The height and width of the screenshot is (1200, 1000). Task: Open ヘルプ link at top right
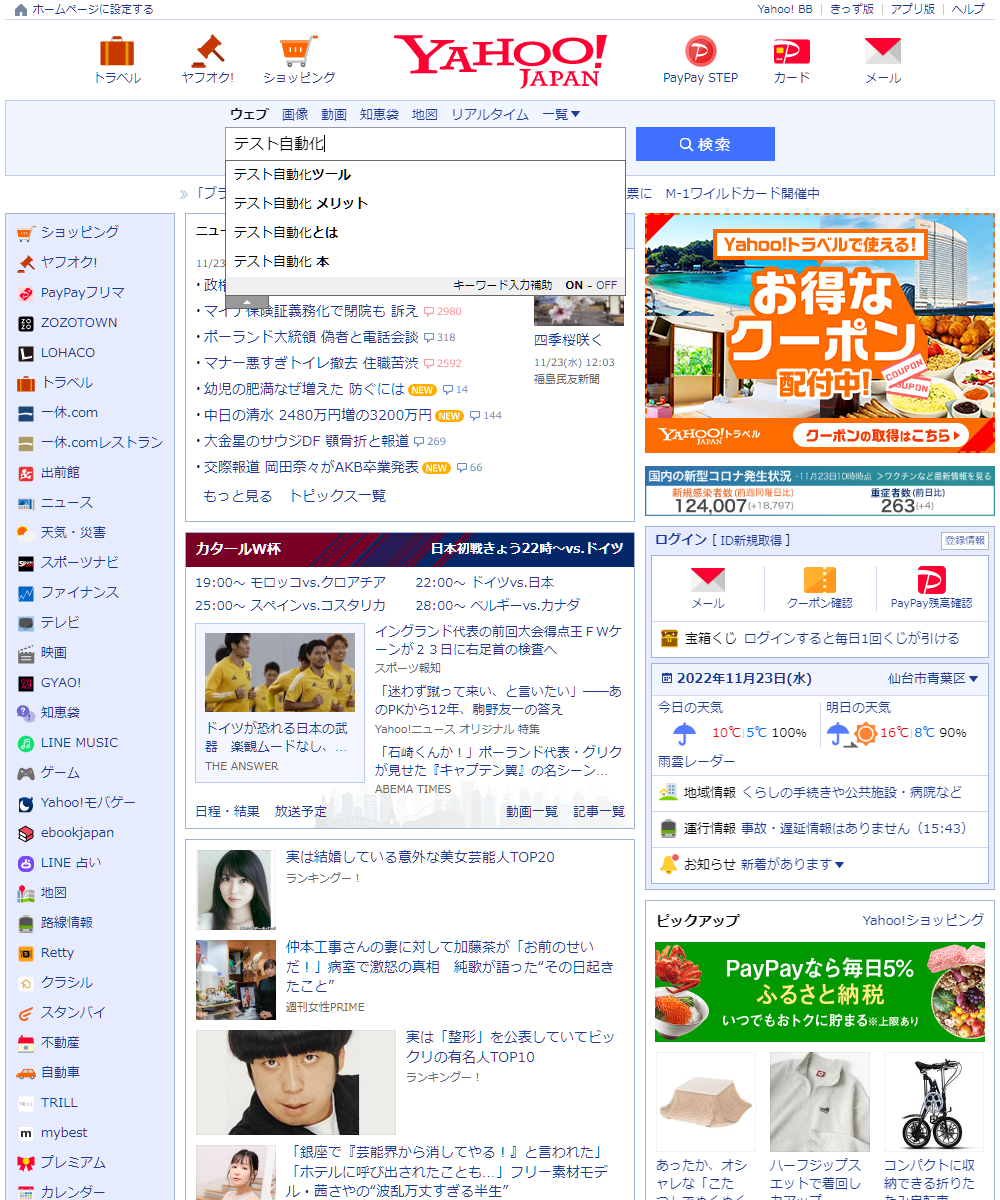pos(968,9)
